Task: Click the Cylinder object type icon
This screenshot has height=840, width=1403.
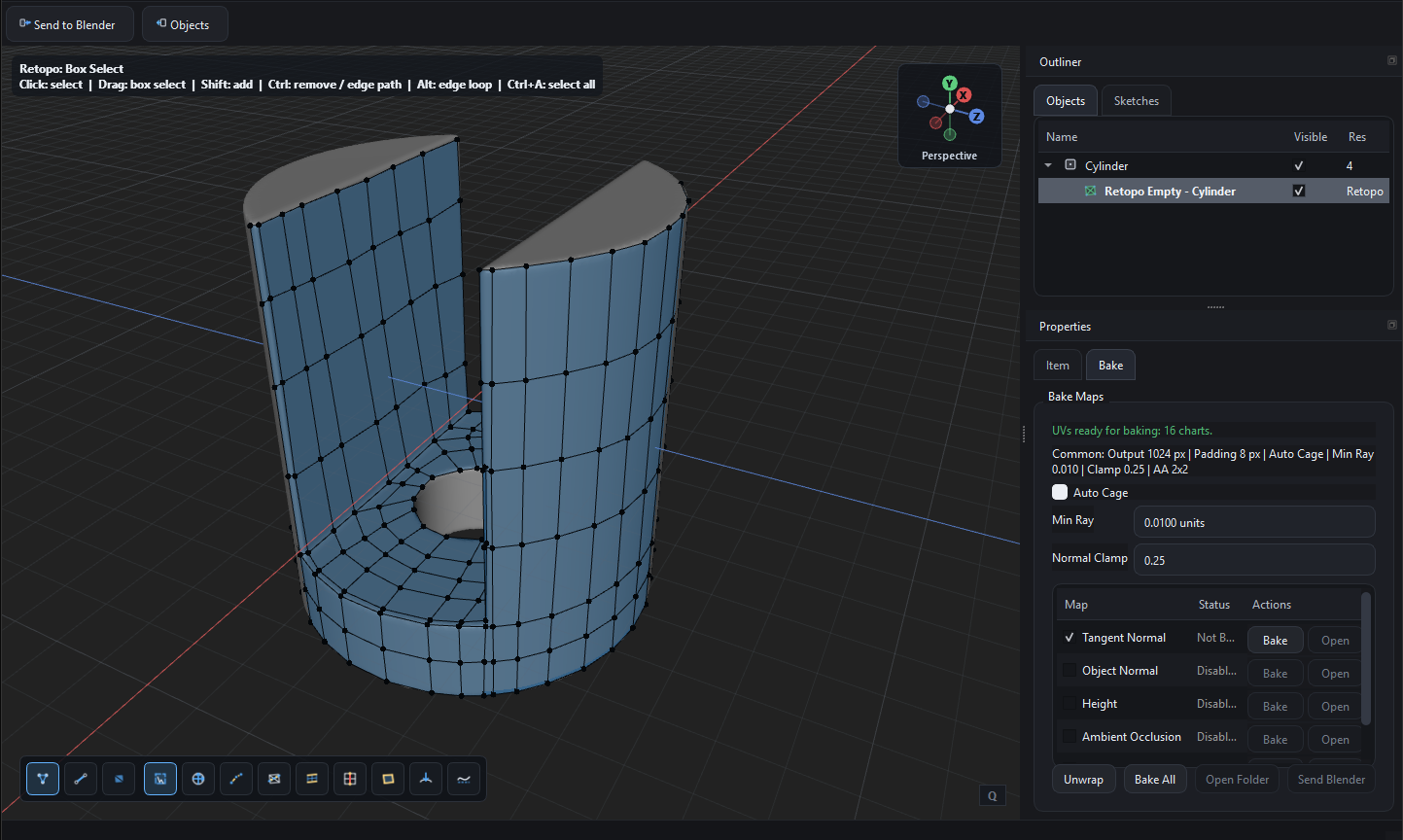Action: [1070, 165]
